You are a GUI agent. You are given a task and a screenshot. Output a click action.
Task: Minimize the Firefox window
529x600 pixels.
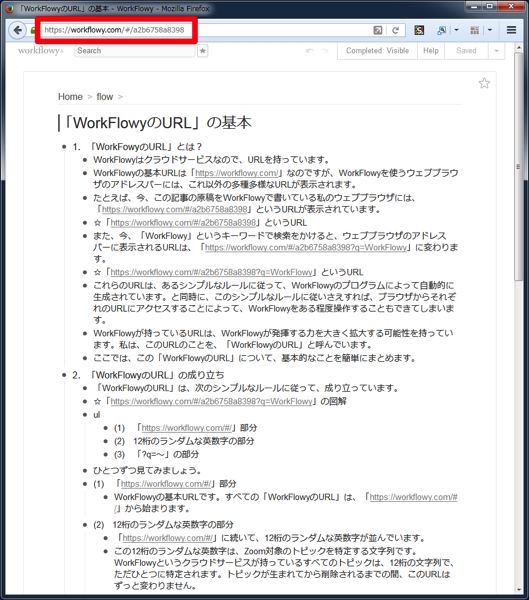tap(474, 6)
